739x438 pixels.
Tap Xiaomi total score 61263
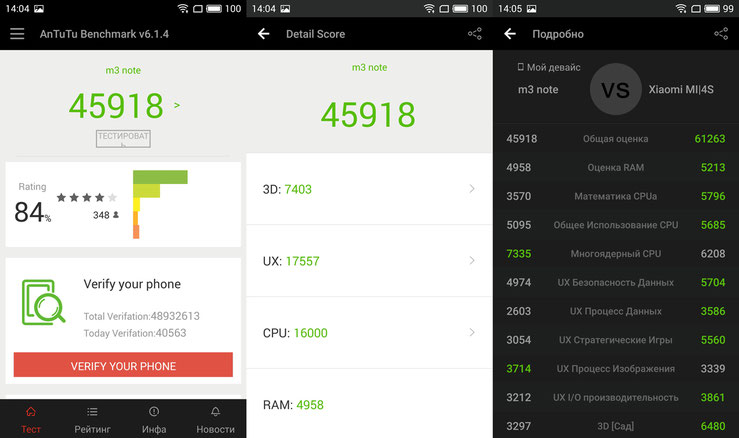(x=710, y=139)
